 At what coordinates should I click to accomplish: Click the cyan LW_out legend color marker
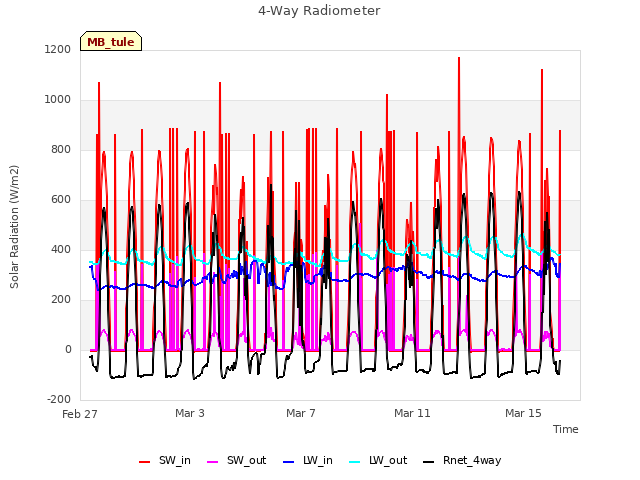click(355, 462)
